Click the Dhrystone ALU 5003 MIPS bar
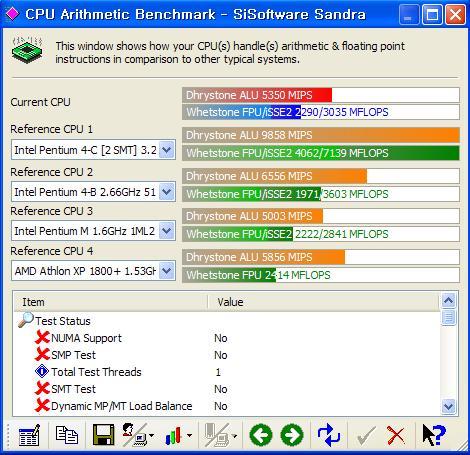This screenshot has width=470, height=455. pyautogui.click(x=321, y=216)
